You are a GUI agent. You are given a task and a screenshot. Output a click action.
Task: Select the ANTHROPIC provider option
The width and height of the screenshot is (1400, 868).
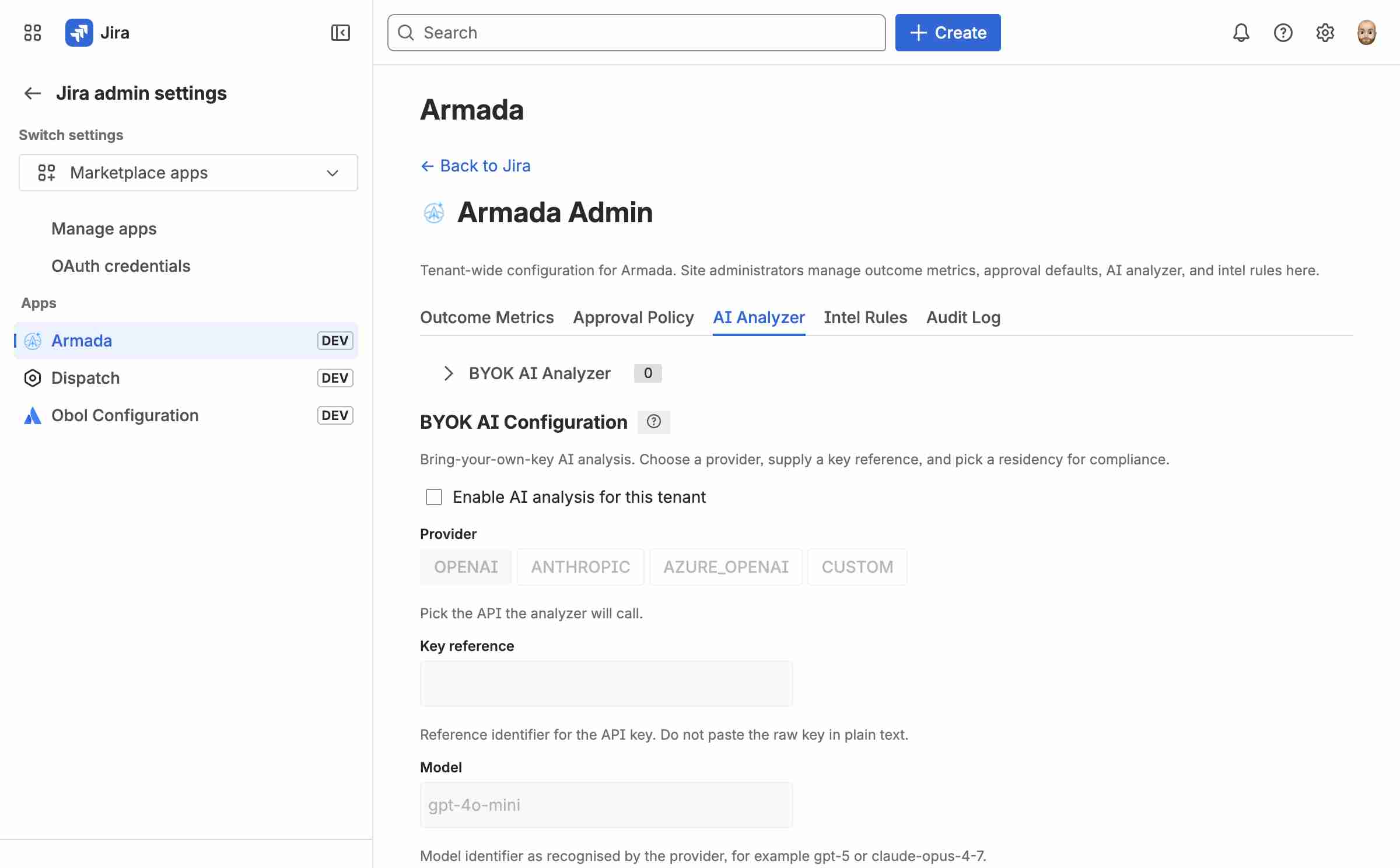[580, 567]
